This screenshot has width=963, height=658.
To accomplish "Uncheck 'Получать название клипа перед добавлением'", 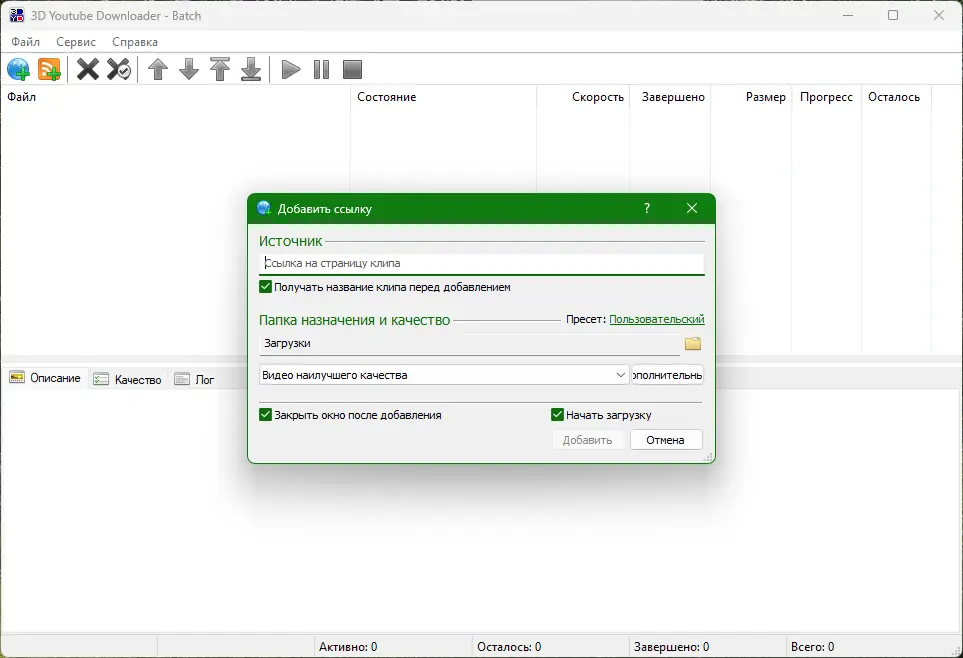I will pyautogui.click(x=265, y=286).
